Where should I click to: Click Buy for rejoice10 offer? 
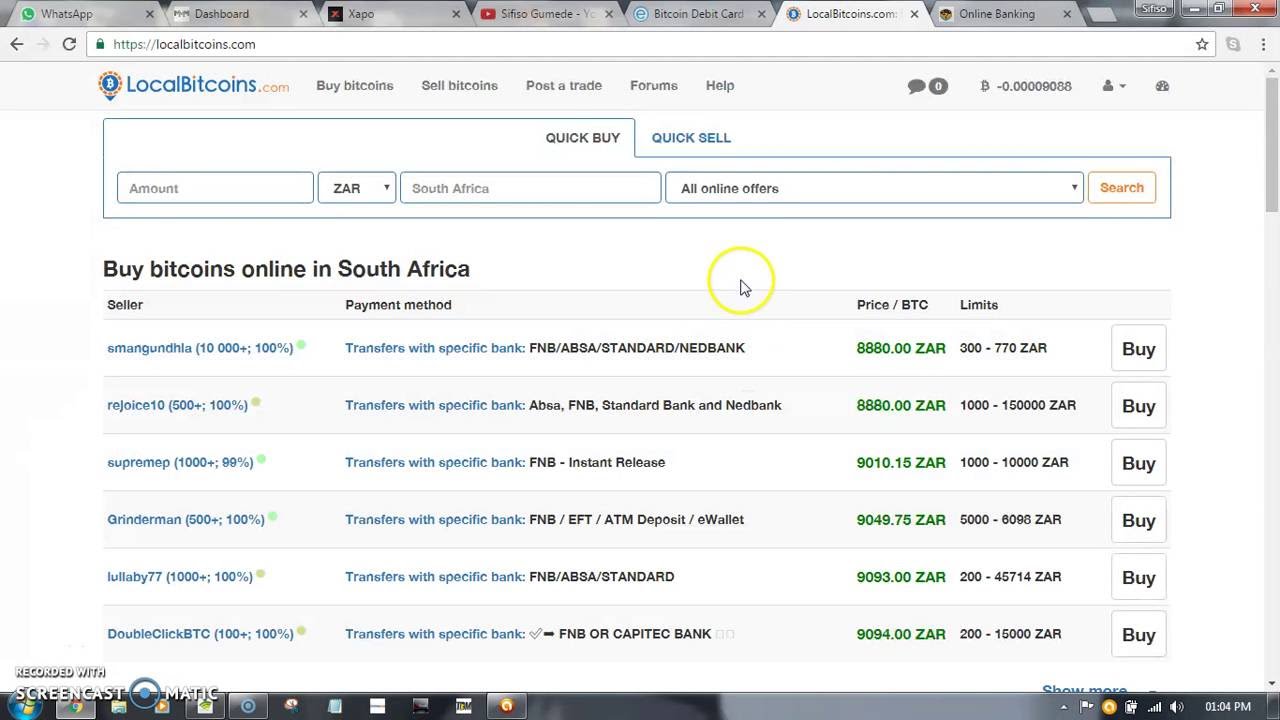[1138, 406]
